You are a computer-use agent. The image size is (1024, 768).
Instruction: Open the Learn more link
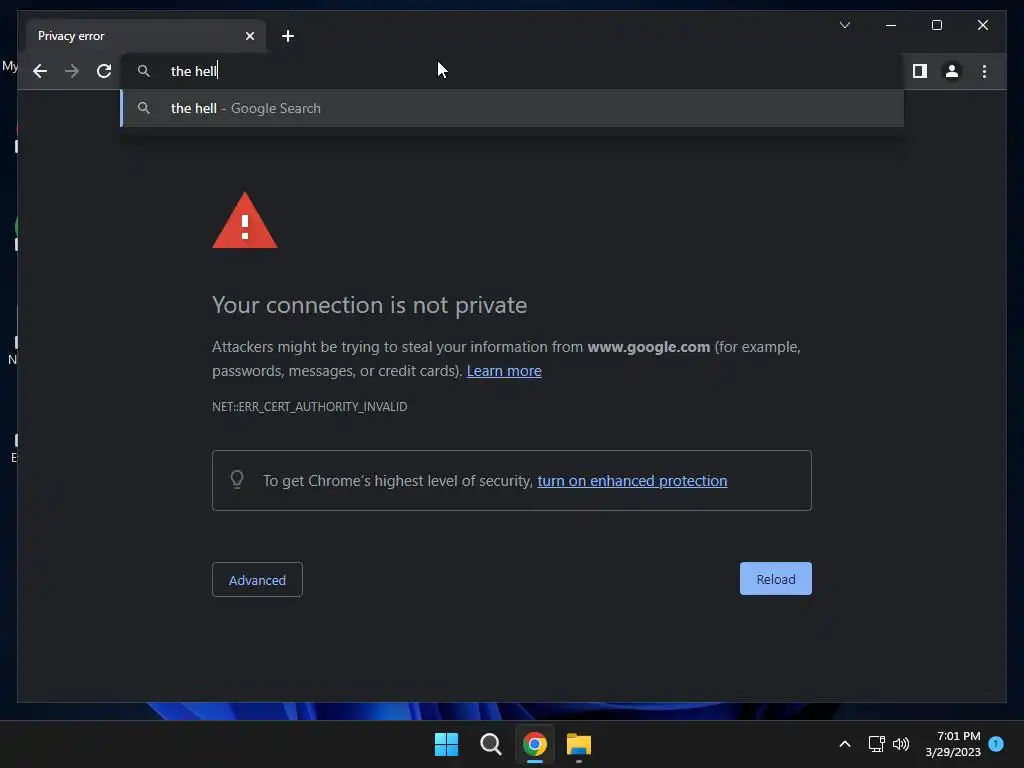(504, 371)
